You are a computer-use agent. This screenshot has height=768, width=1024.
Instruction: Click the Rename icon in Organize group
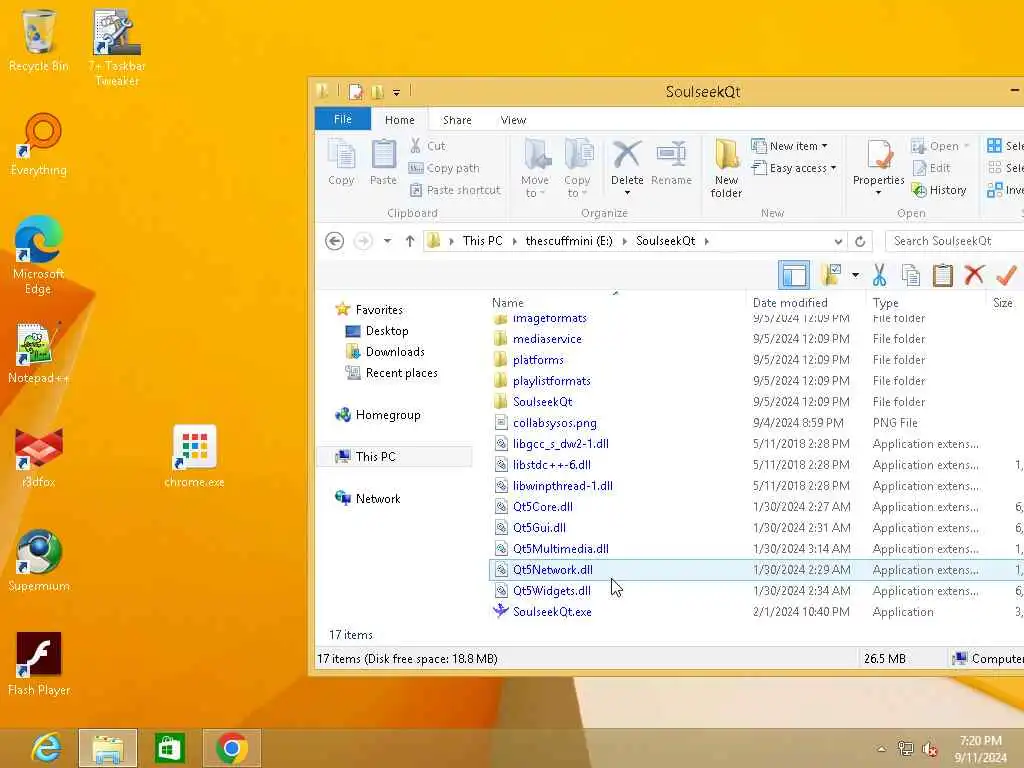[671, 155]
